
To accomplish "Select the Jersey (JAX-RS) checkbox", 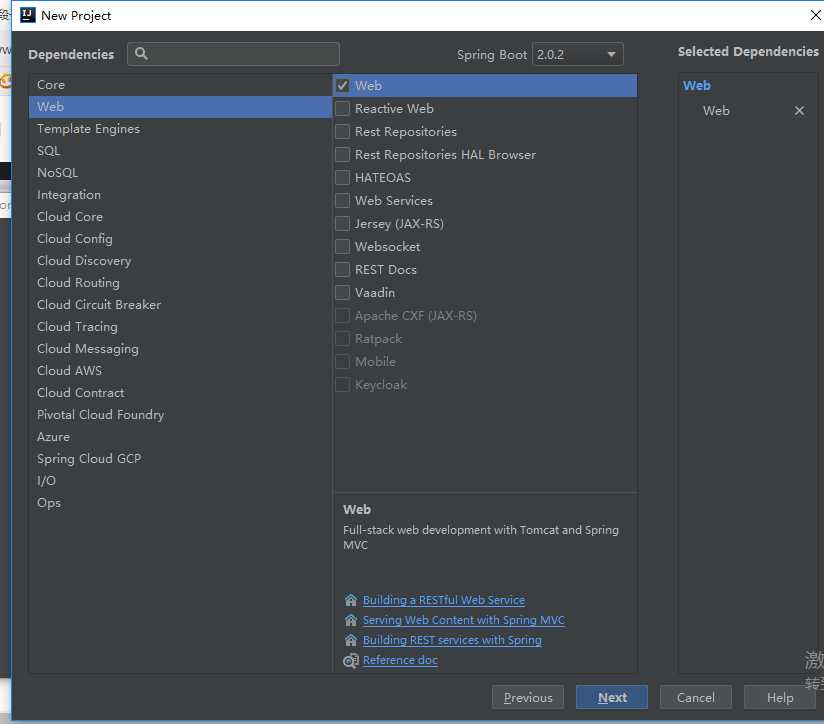I will 342,224.
